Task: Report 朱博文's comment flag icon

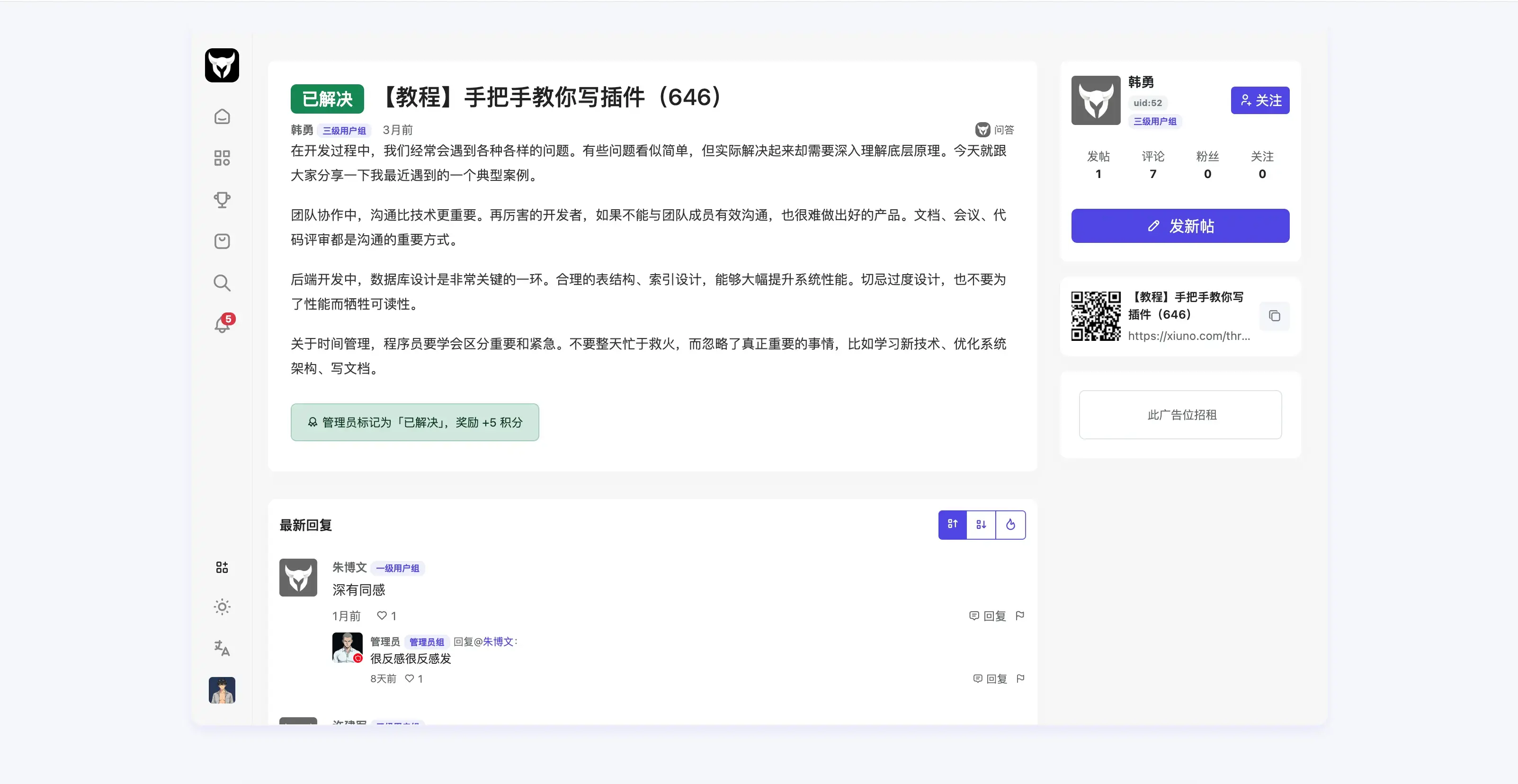Action: pos(1020,615)
